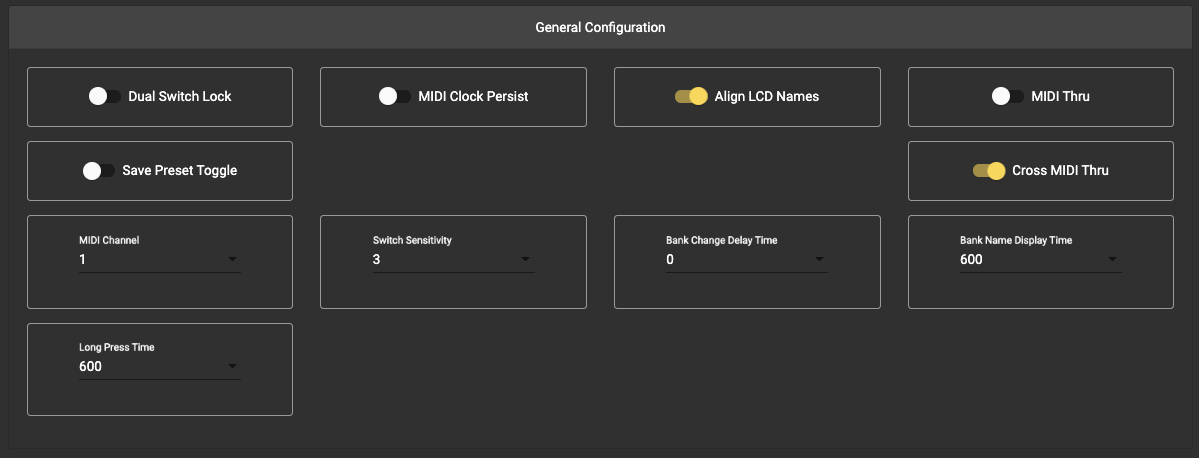Turn on the MIDI Clock Persist switch

pos(394,97)
